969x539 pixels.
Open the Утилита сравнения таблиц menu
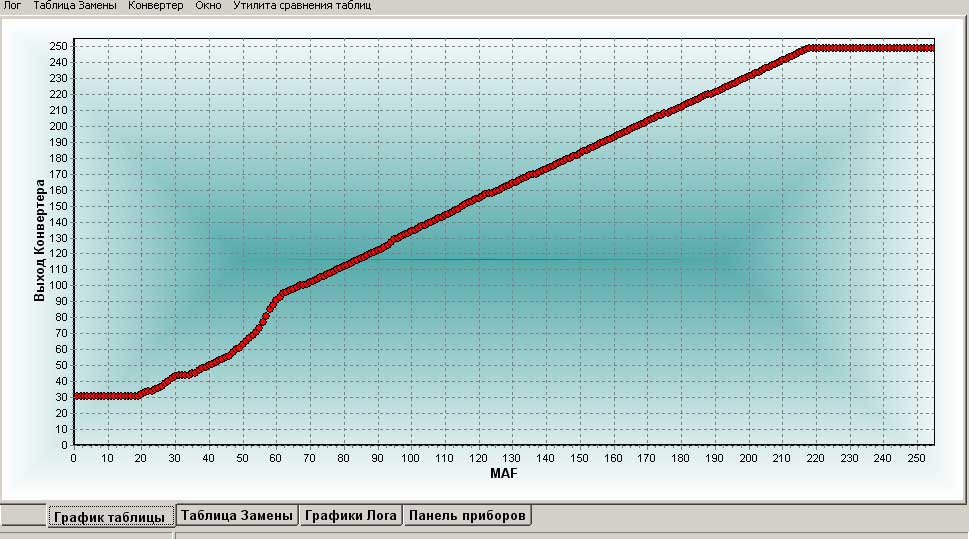pyautogui.click(x=302, y=6)
